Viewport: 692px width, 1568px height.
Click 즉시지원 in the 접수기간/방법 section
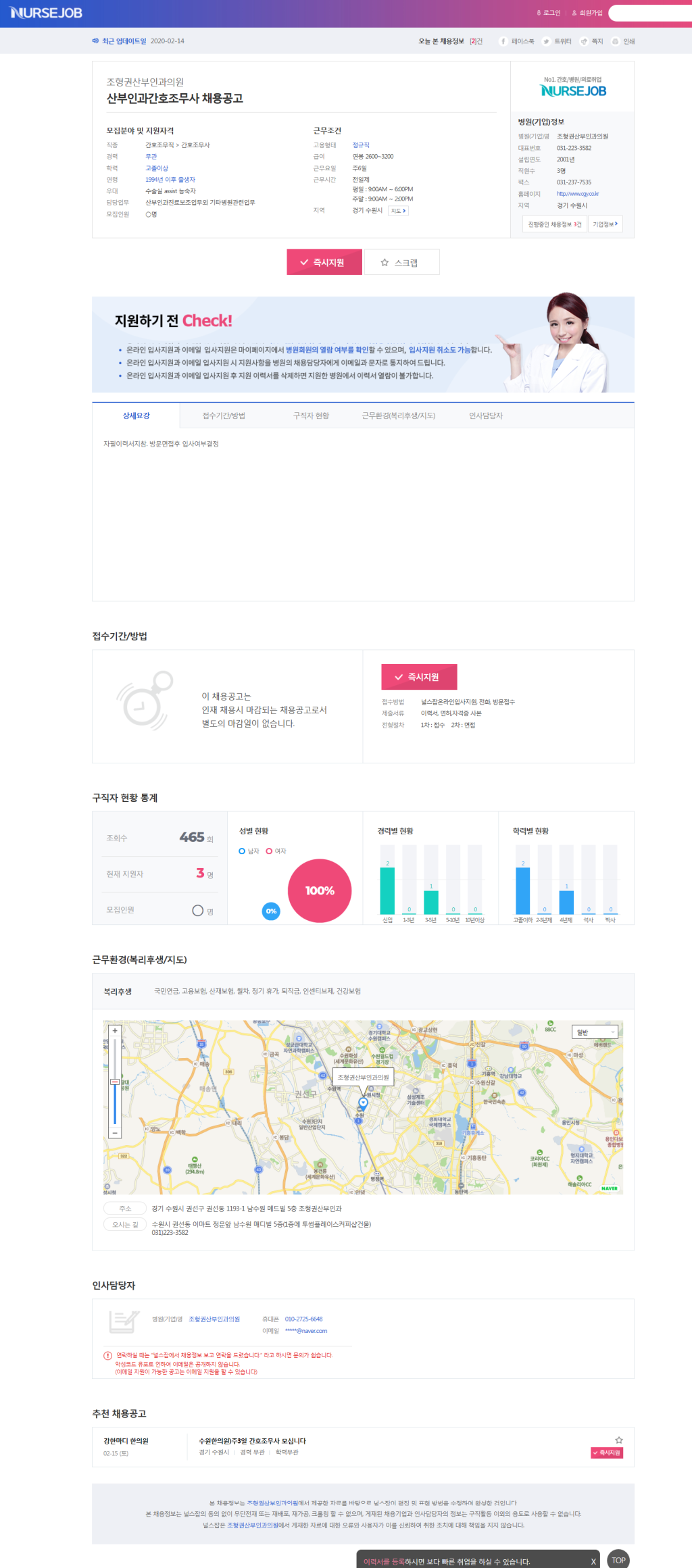pos(419,677)
